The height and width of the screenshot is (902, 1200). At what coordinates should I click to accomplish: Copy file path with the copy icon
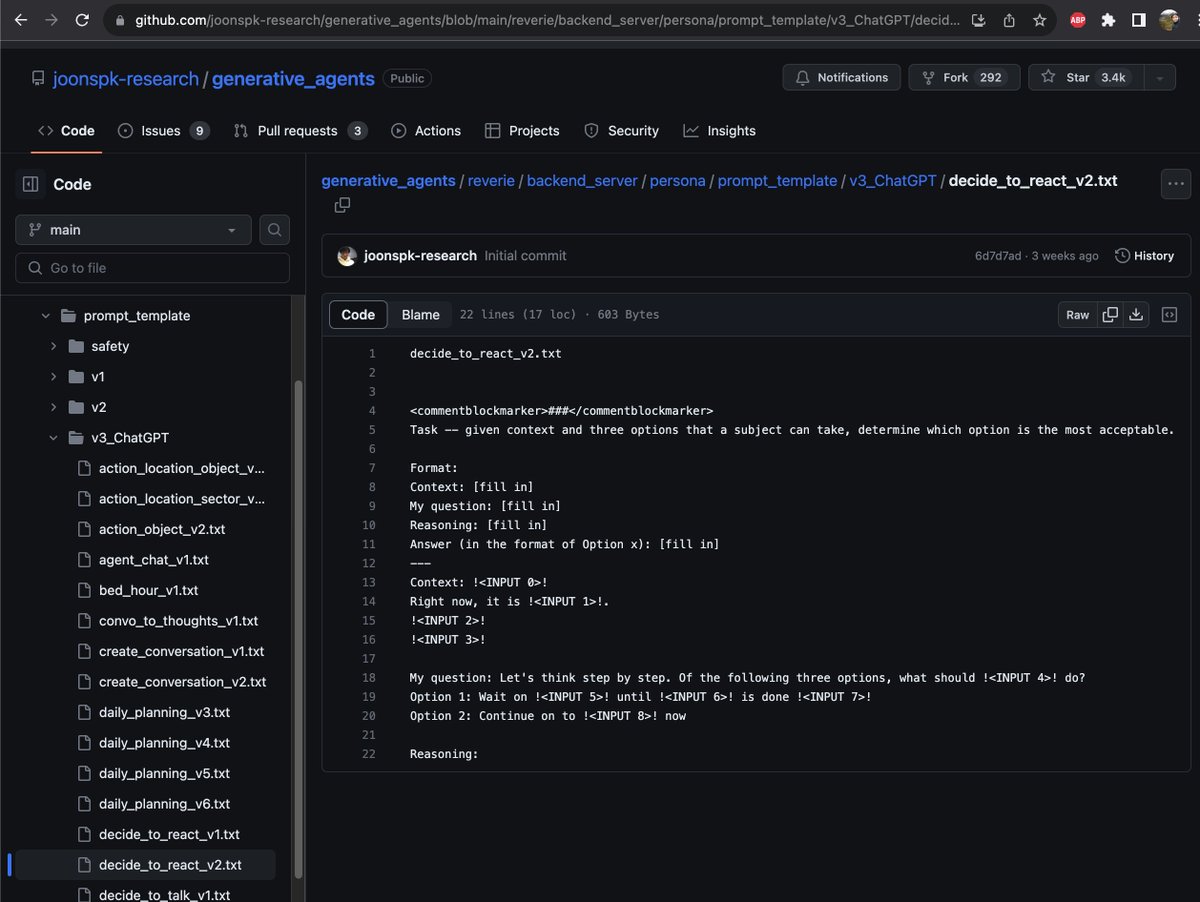(342, 205)
